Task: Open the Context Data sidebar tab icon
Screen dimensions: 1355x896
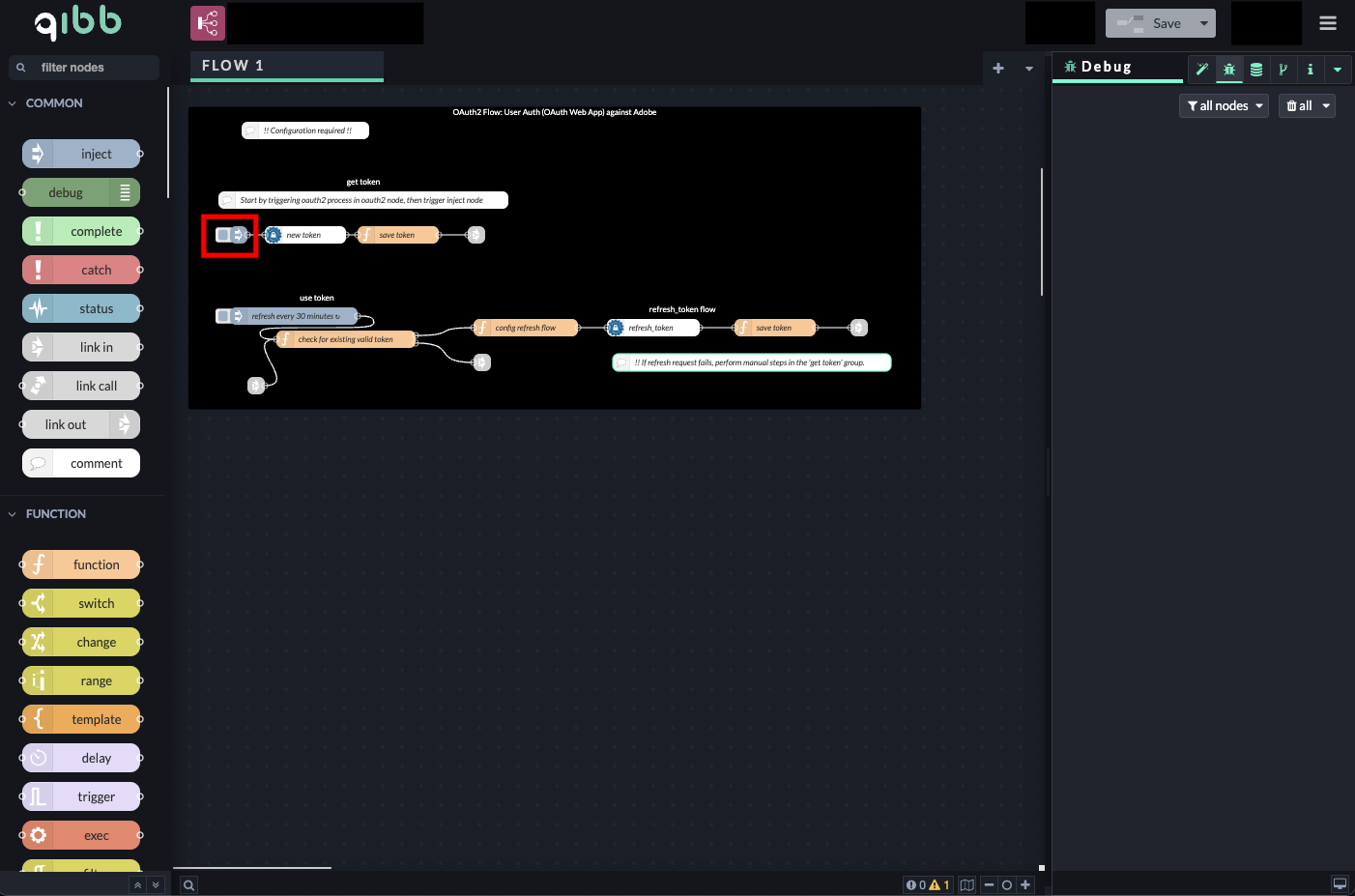Action: point(1255,69)
